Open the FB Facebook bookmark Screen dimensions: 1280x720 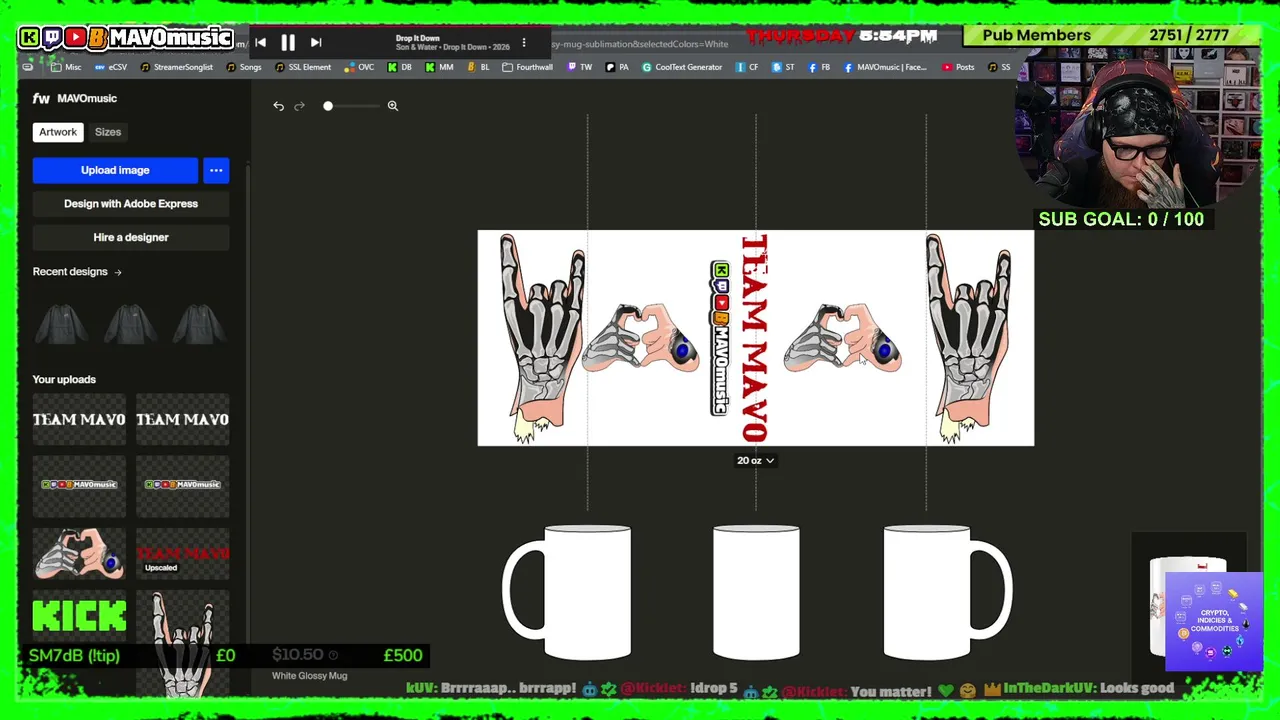(820, 67)
